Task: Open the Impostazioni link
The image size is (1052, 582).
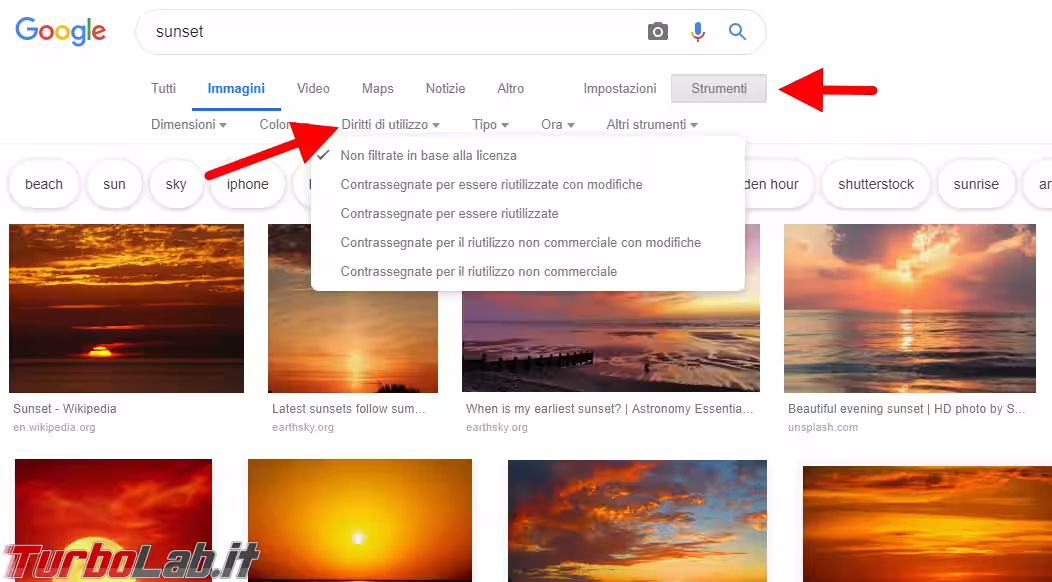Action: coord(620,89)
